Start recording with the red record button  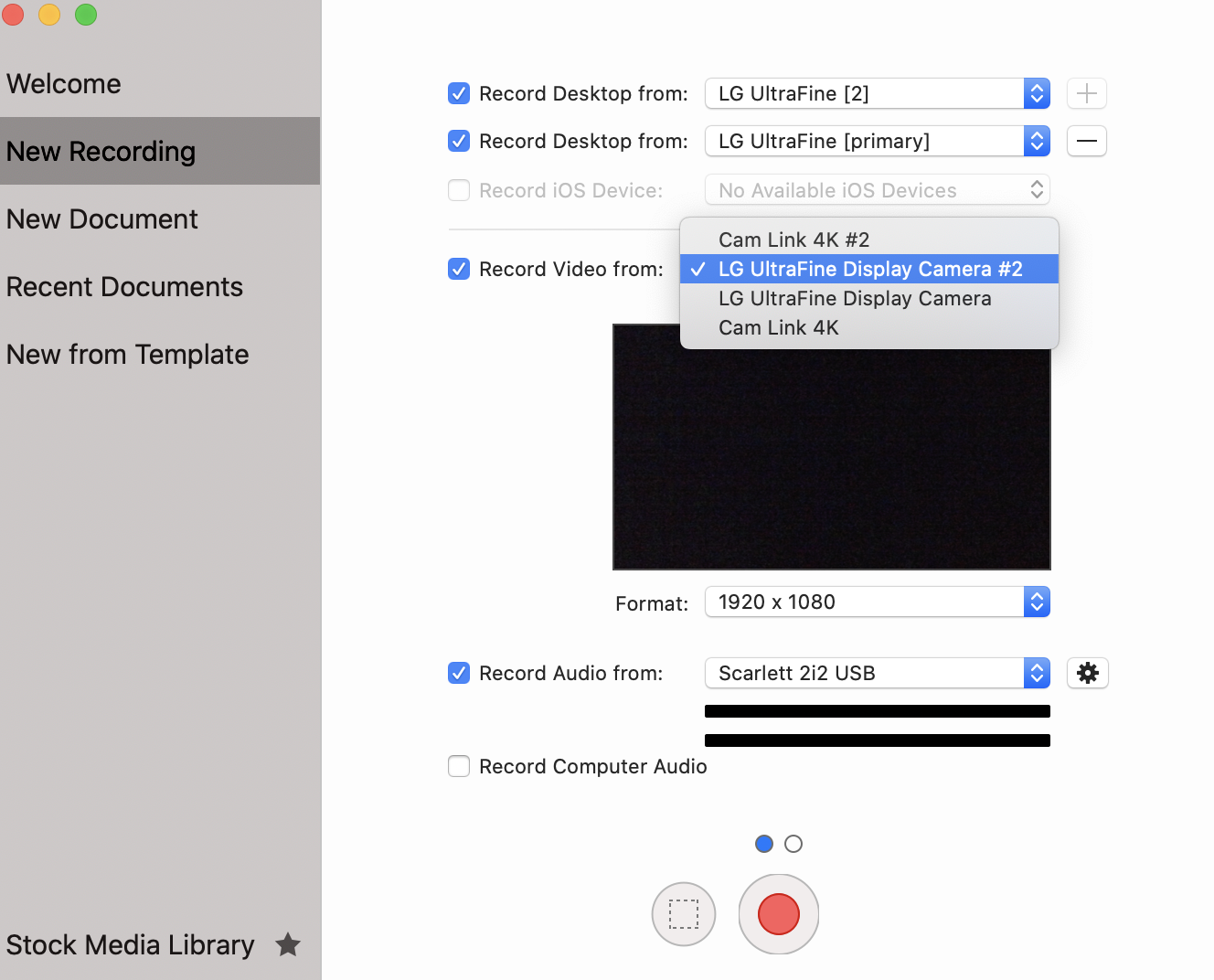click(x=779, y=914)
